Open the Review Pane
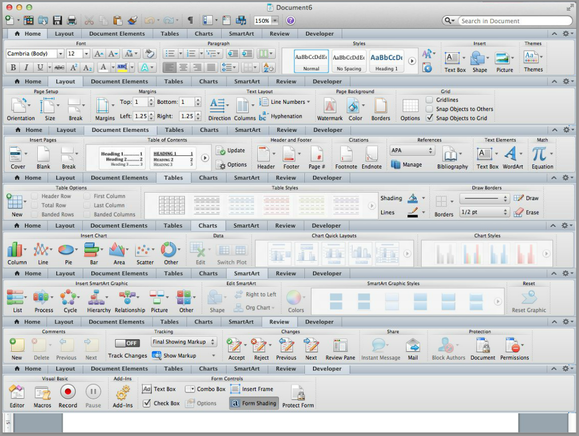579x436 pixels. coord(340,346)
